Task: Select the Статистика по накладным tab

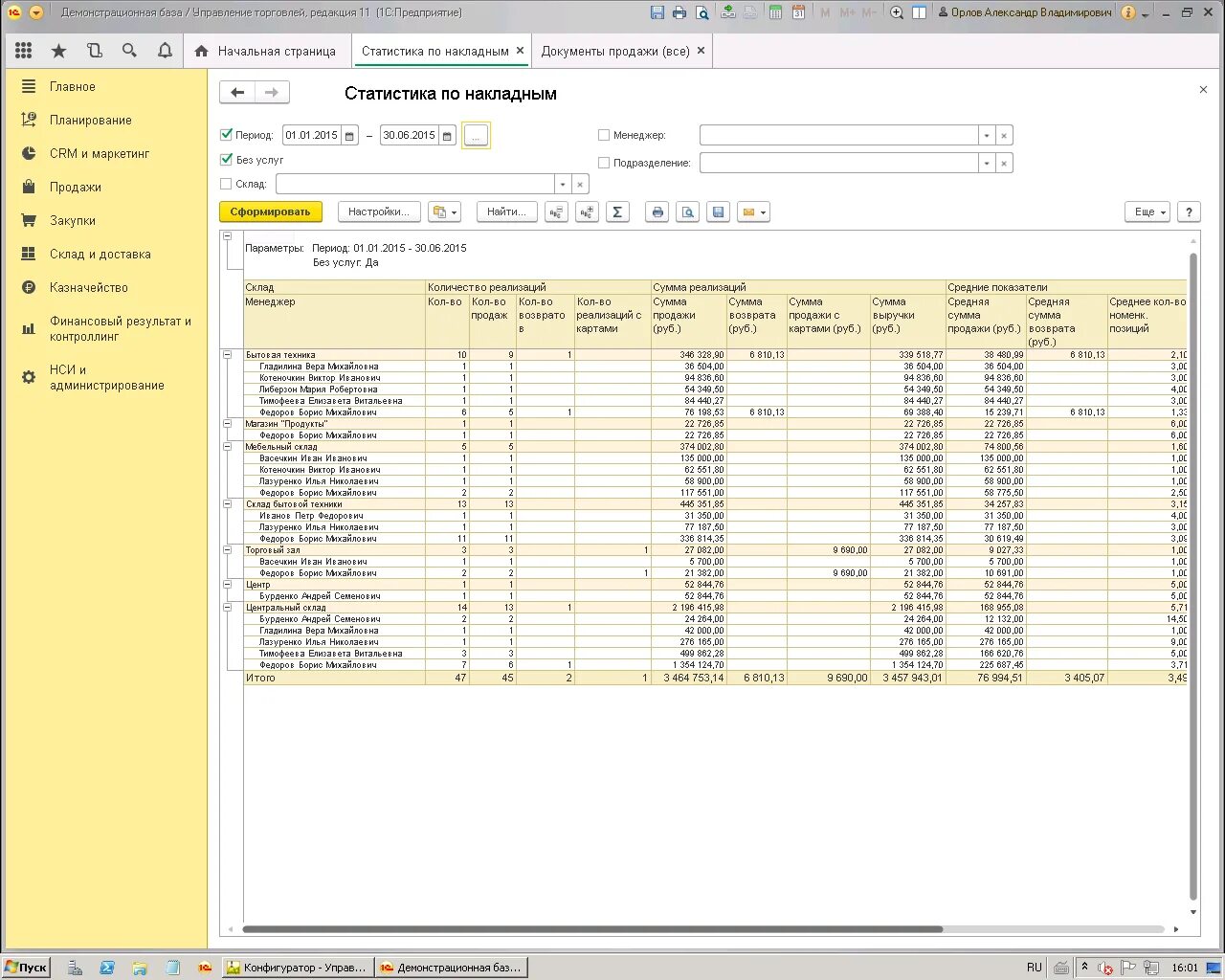Action: point(435,51)
